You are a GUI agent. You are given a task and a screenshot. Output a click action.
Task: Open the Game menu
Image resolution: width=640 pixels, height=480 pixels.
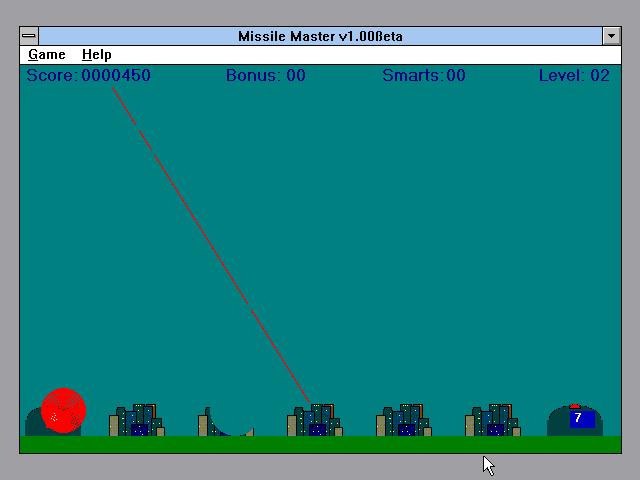pyautogui.click(x=47, y=55)
